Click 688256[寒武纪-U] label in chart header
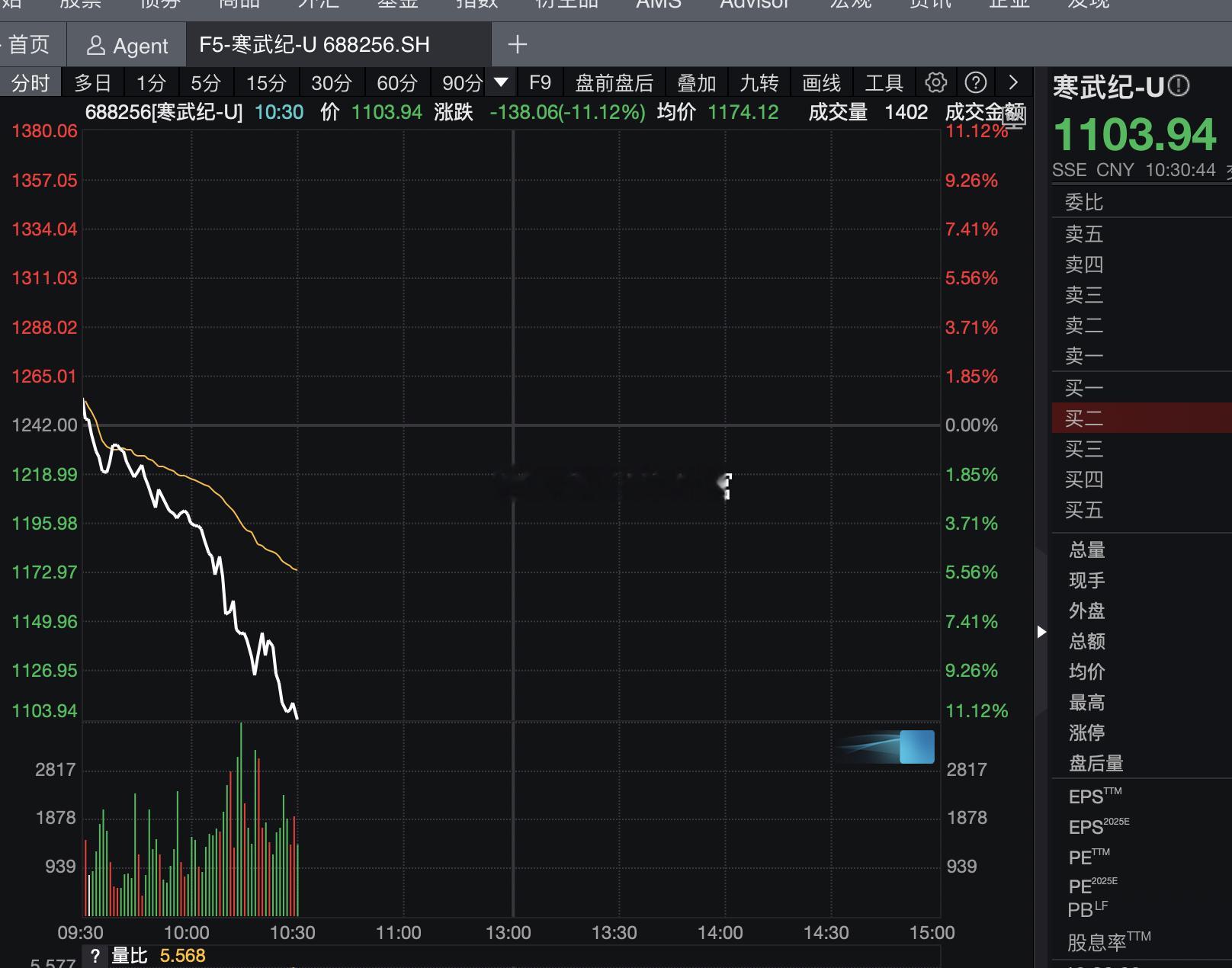This screenshot has width=1232, height=968. [164, 113]
